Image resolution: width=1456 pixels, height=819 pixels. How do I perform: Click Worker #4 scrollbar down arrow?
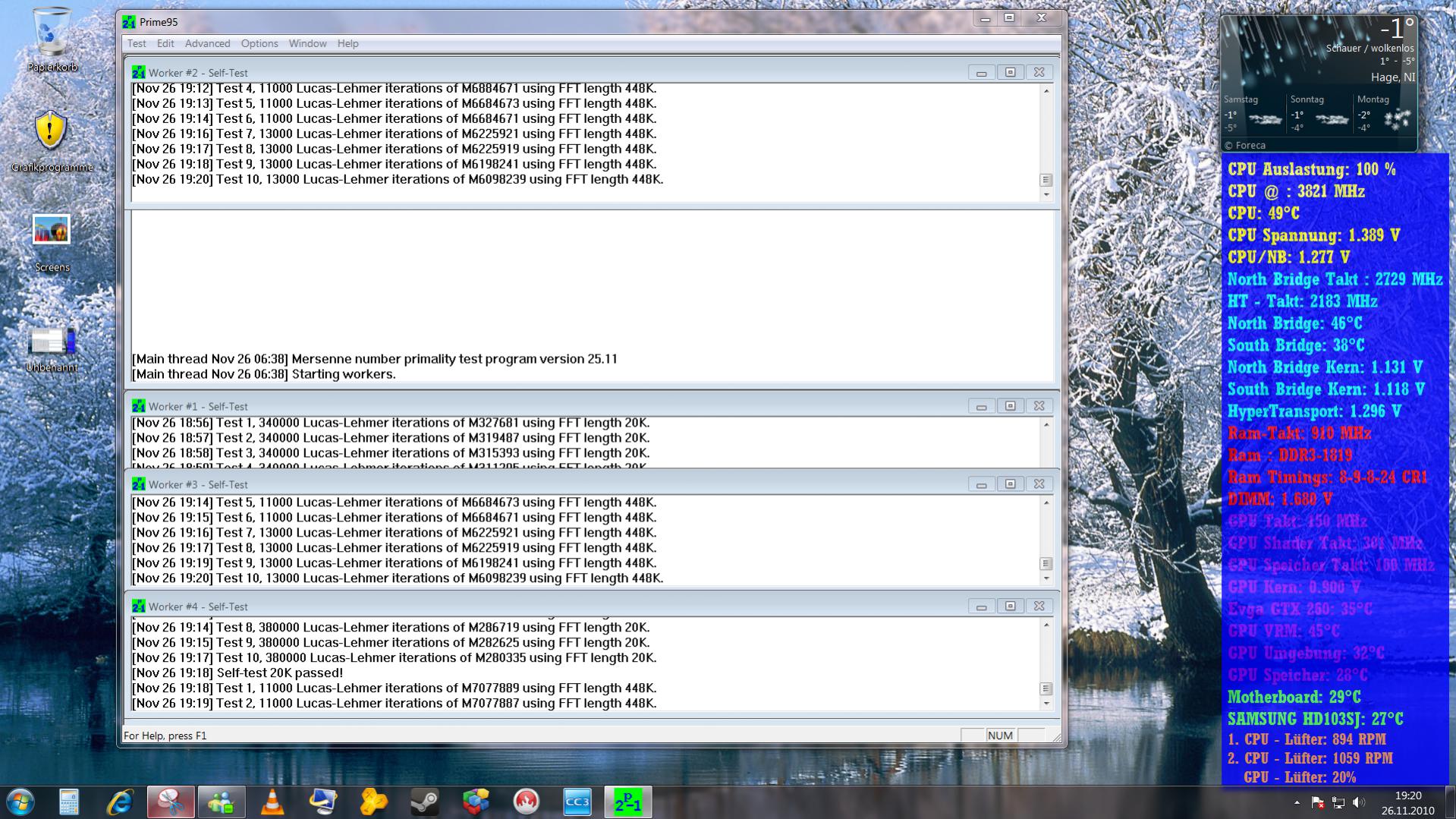1046,703
